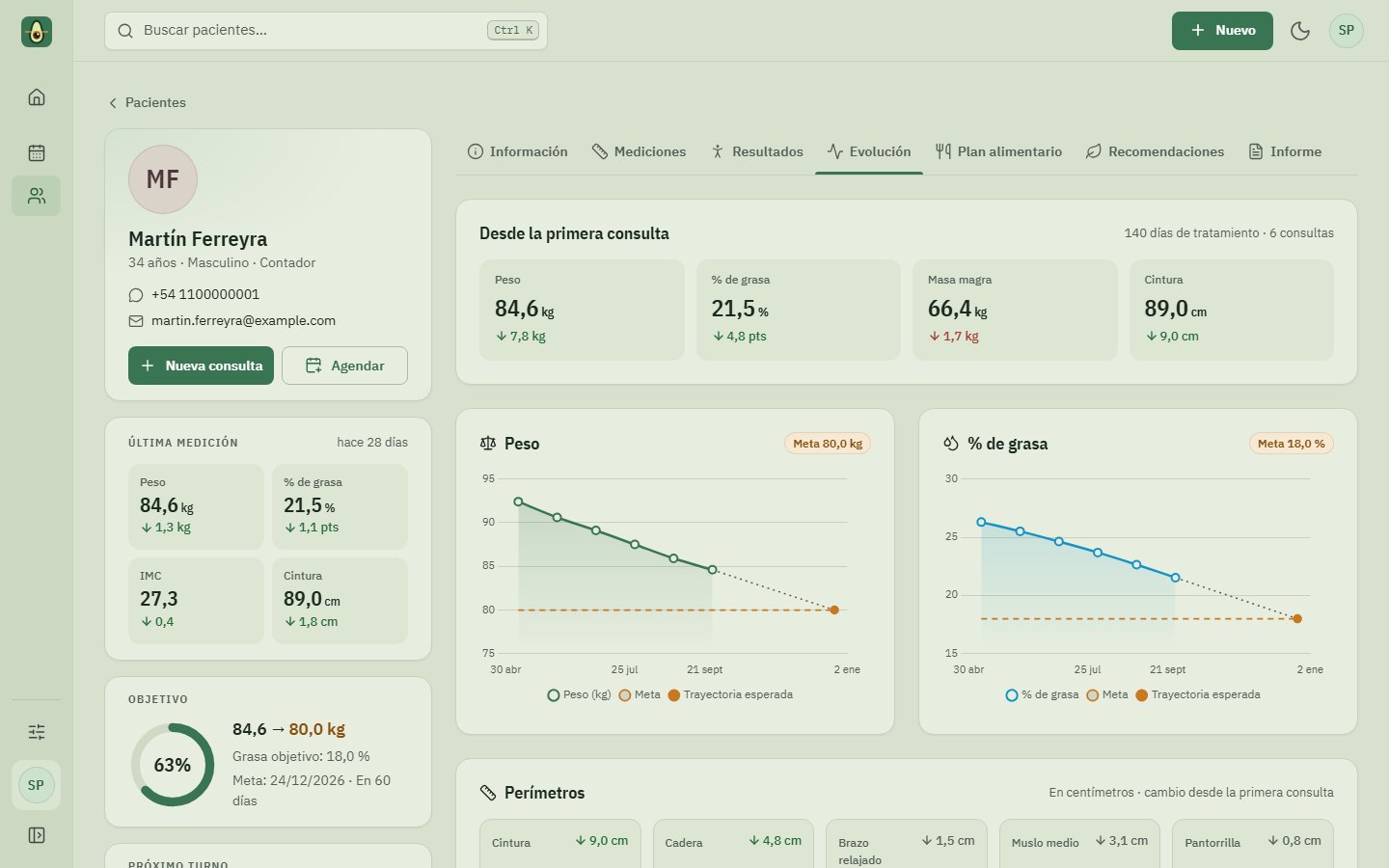The image size is (1389, 868).
Task: Toggle dark mode moon icon
Action: 1300,31
